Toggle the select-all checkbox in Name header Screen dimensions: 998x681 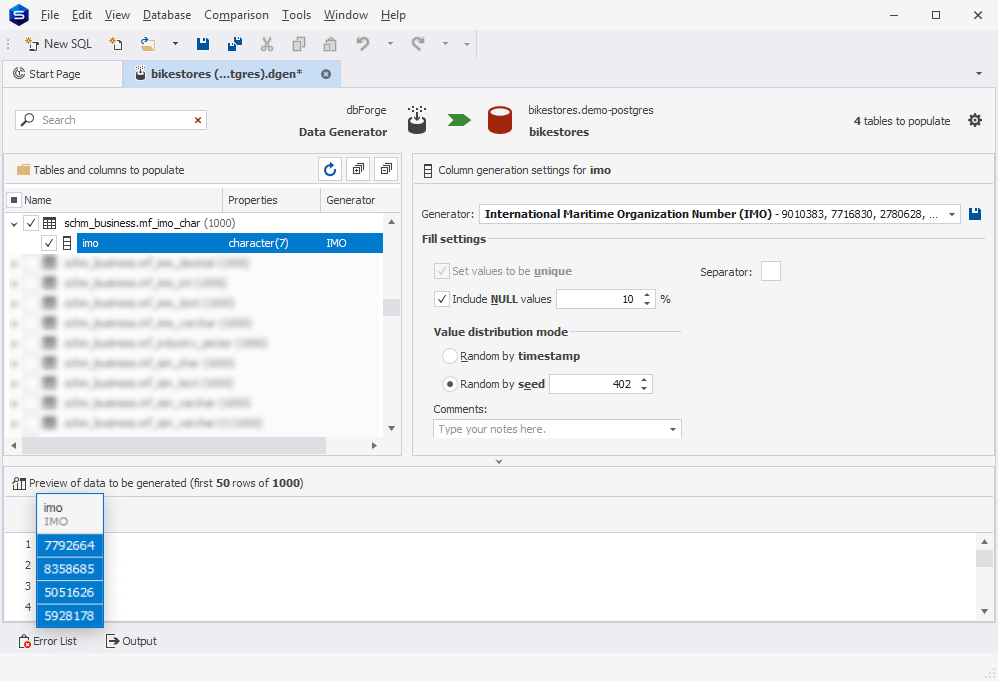click(14, 200)
